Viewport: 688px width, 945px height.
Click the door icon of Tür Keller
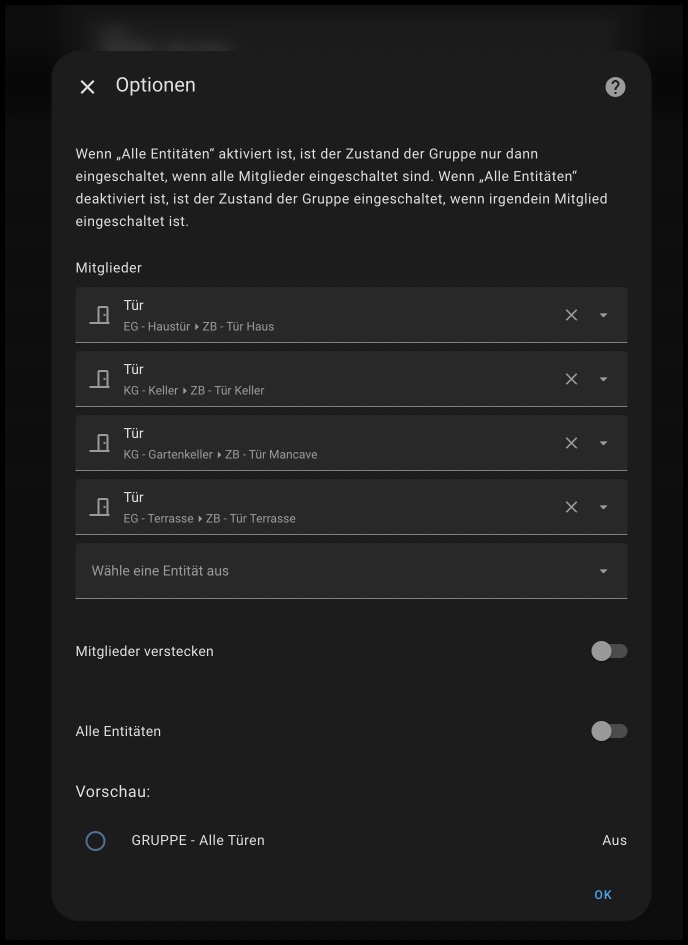[100, 379]
